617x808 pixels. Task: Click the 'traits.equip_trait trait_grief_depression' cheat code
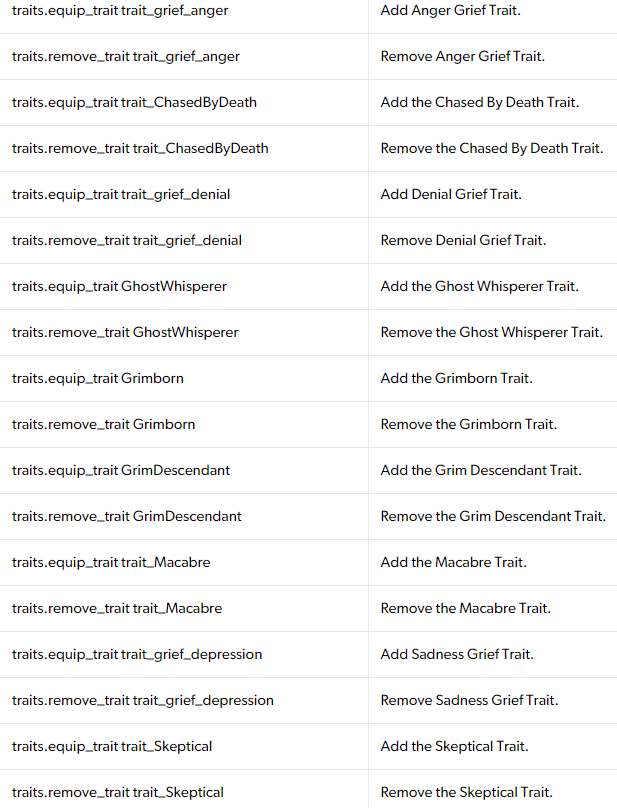point(137,655)
